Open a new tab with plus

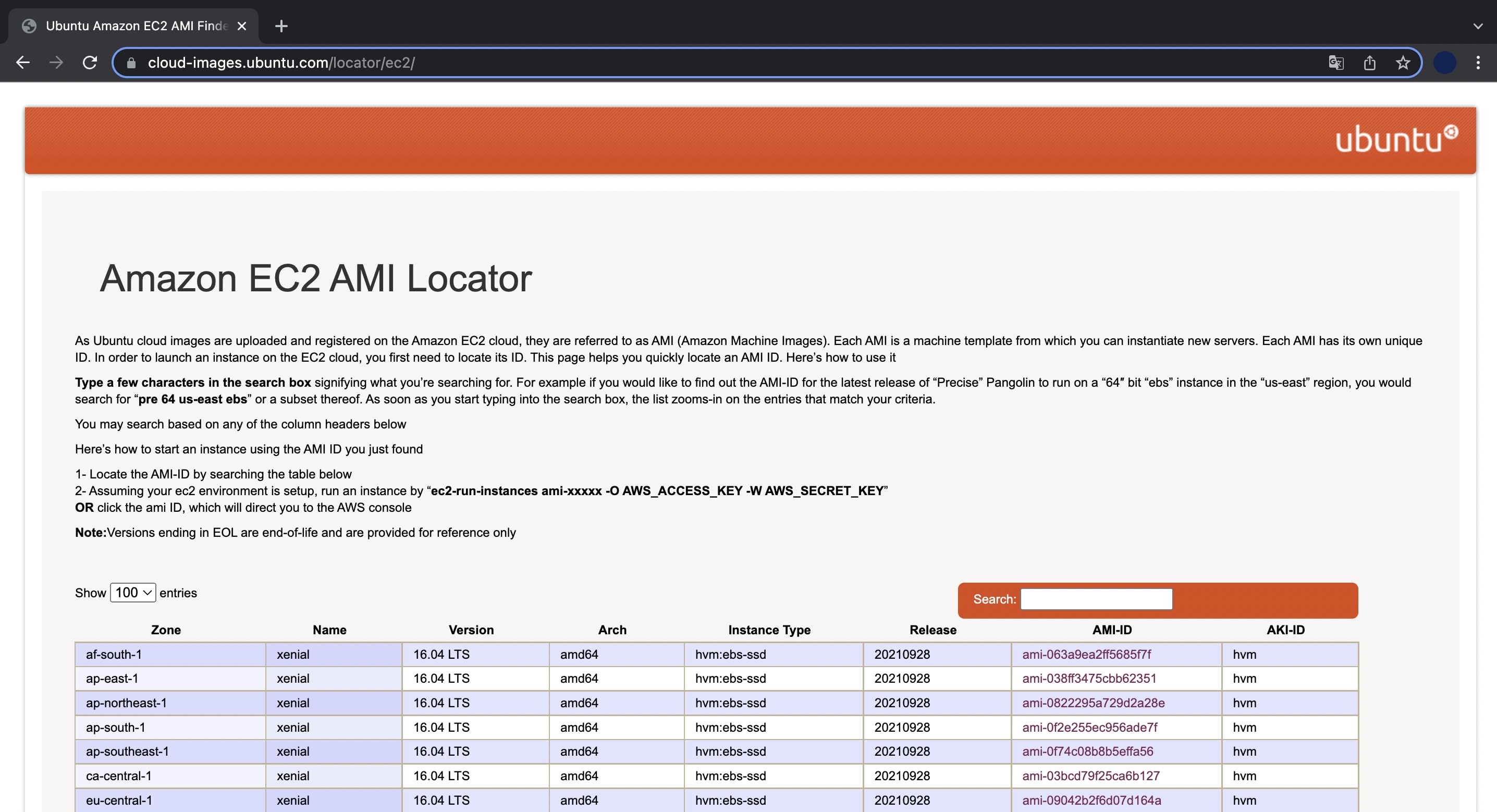pyautogui.click(x=281, y=26)
